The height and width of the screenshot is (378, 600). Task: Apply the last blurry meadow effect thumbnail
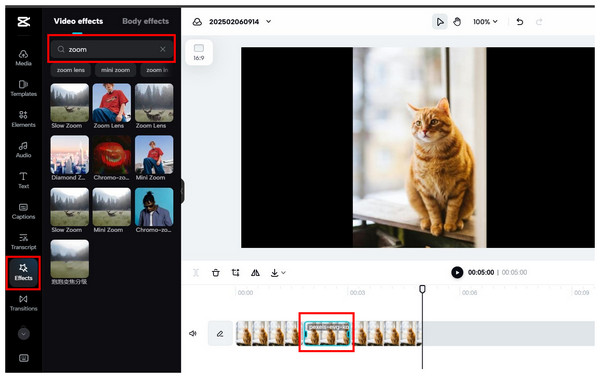70,259
